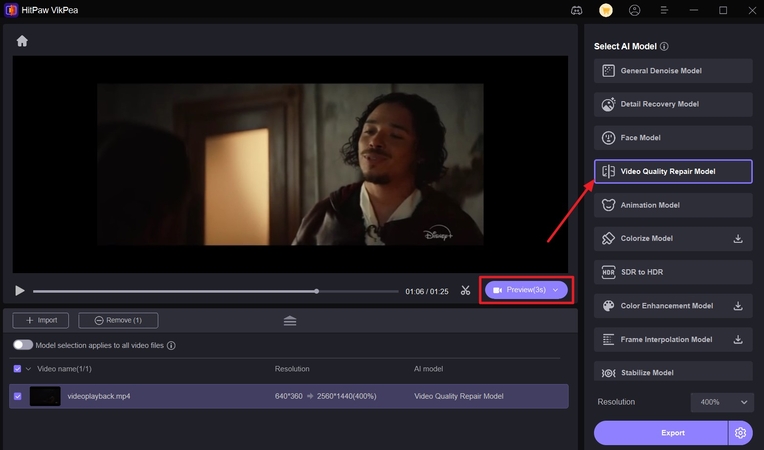Click the 2560*1440(400%) output resolution
764x450 pixels.
click(346, 396)
